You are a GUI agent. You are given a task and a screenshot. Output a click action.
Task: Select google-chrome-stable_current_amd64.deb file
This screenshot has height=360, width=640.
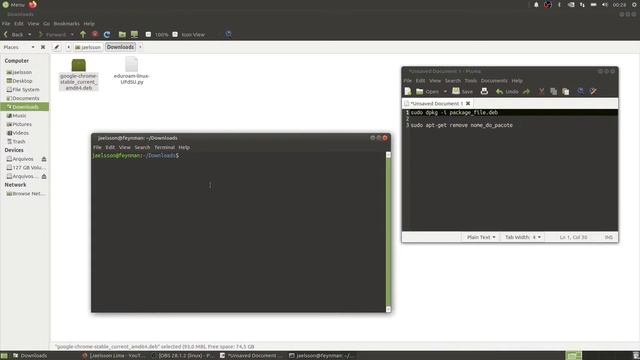79,75
